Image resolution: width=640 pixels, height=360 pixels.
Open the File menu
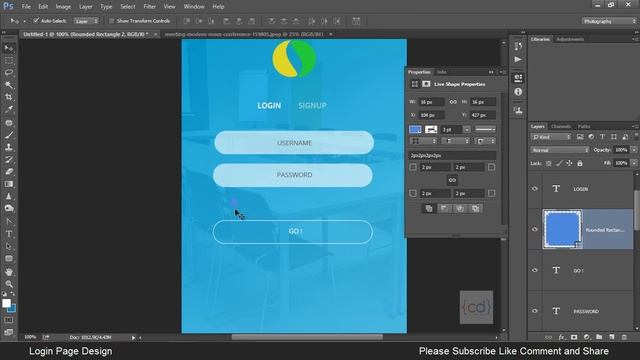26,7
